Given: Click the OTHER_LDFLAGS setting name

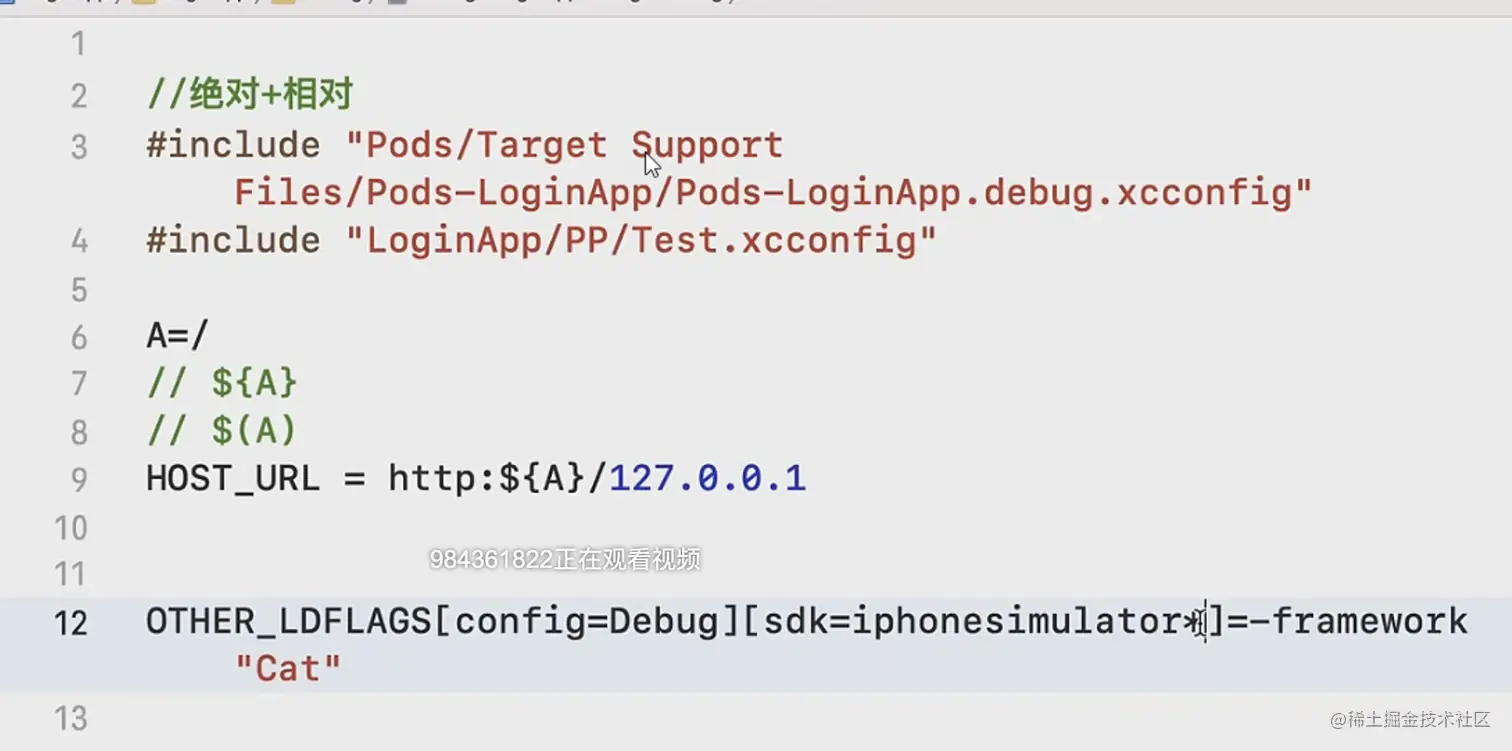Looking at the screenshot, I should 289,622.
